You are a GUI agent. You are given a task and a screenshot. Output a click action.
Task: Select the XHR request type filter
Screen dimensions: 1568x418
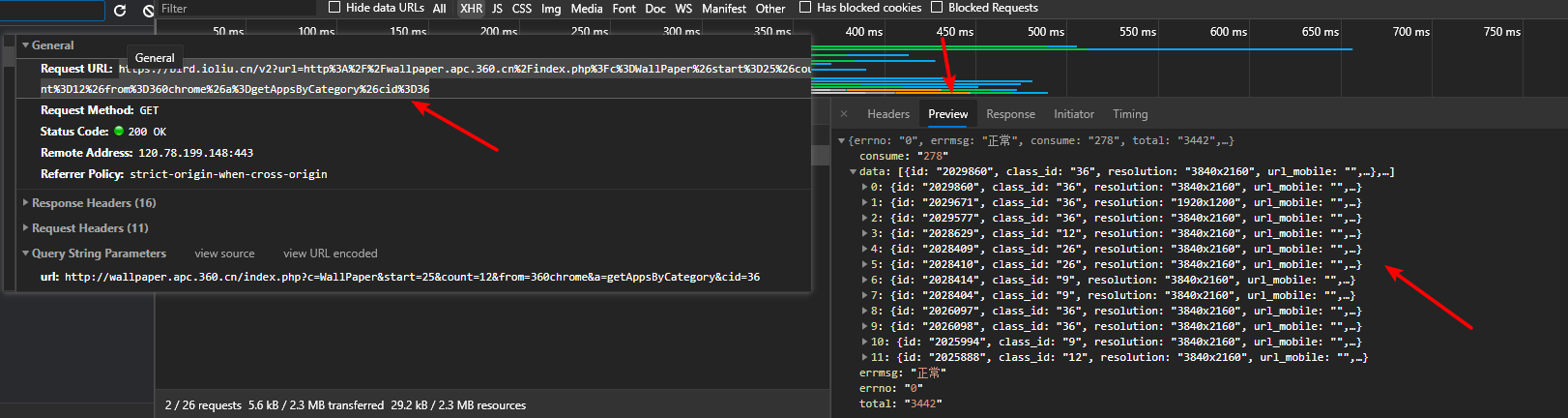point(472,9)
